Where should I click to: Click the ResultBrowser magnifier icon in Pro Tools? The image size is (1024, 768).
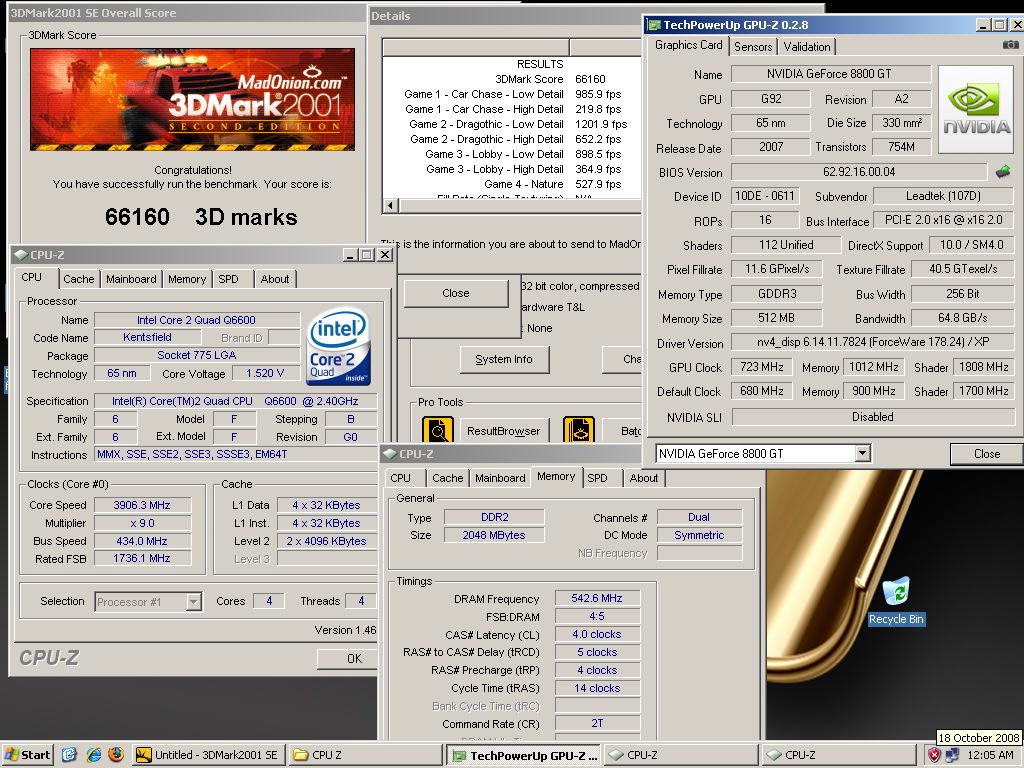click(x=438, y=430)
